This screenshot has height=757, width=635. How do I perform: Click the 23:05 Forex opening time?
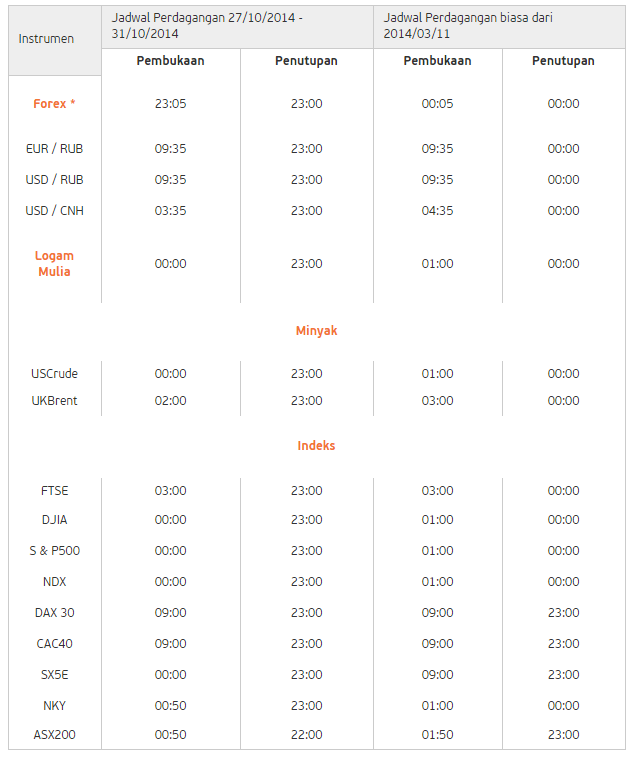[170, 104]
